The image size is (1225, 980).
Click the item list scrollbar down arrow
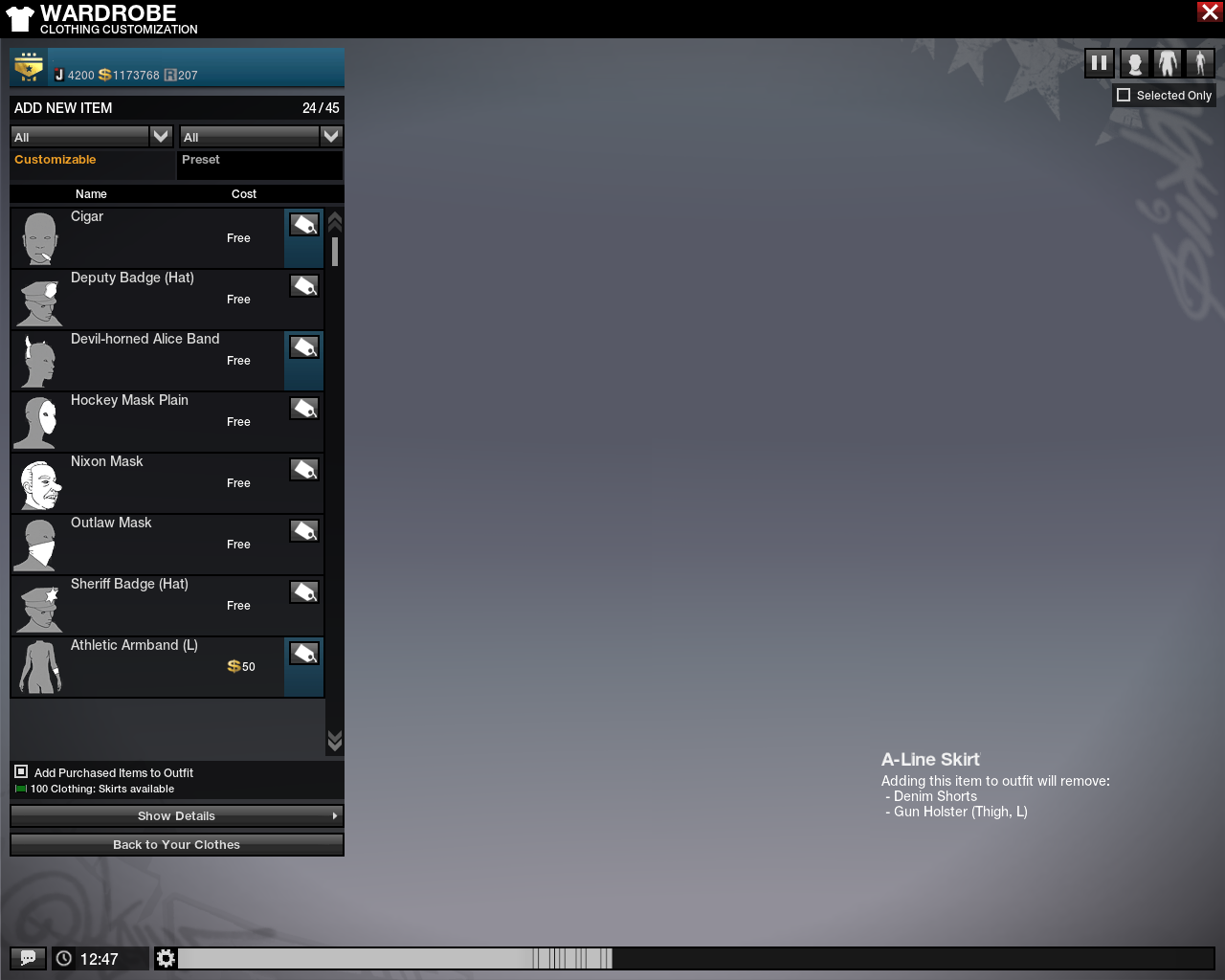click(334, 741)
